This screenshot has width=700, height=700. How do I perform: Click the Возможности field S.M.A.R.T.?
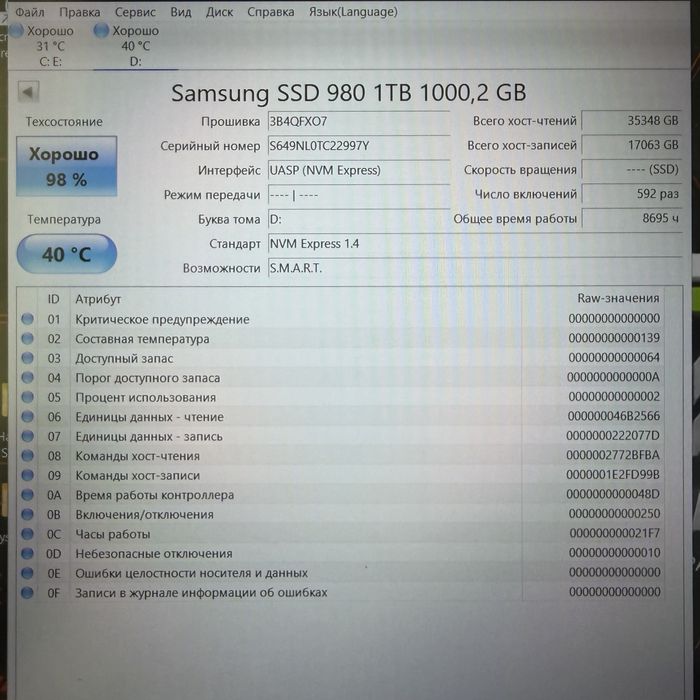pos(475,268)
